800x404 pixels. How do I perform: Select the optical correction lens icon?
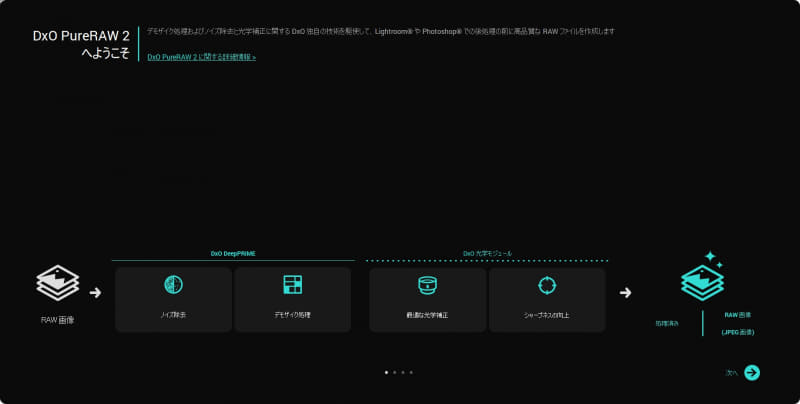coord(427,285)
